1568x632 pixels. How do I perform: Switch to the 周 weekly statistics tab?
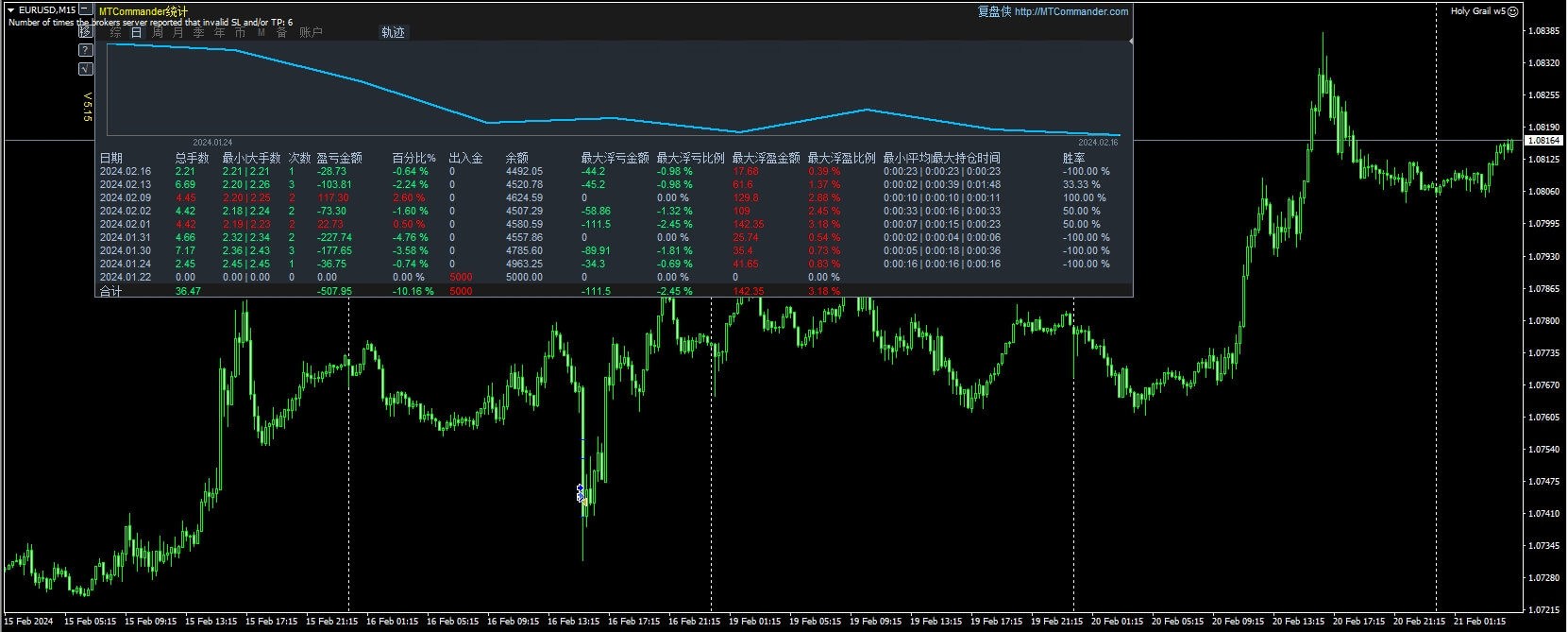pyautogui.click(x=158, y=32)
